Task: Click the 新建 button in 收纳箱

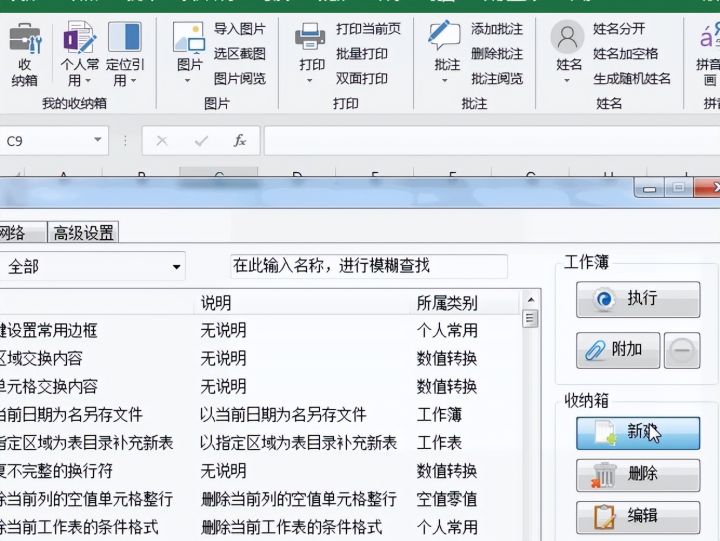Action: pos(638,433)
